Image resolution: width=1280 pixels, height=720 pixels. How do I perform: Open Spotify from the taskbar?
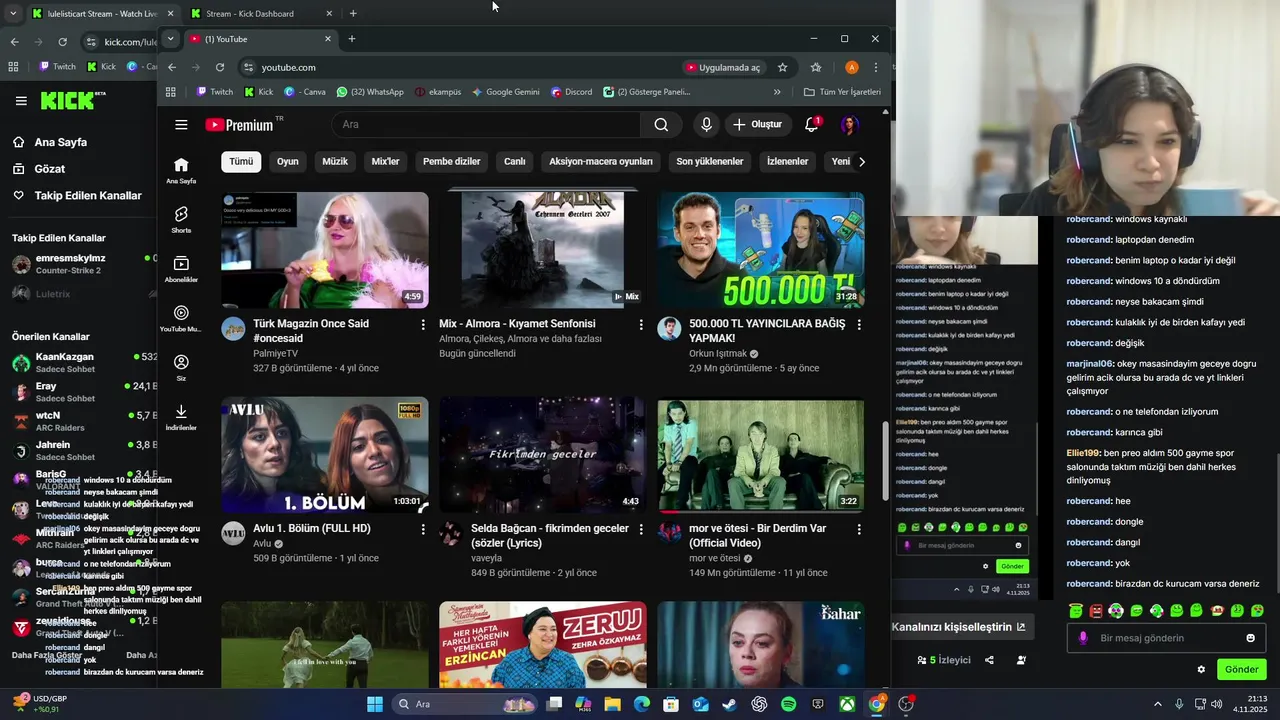pos(788,704)
